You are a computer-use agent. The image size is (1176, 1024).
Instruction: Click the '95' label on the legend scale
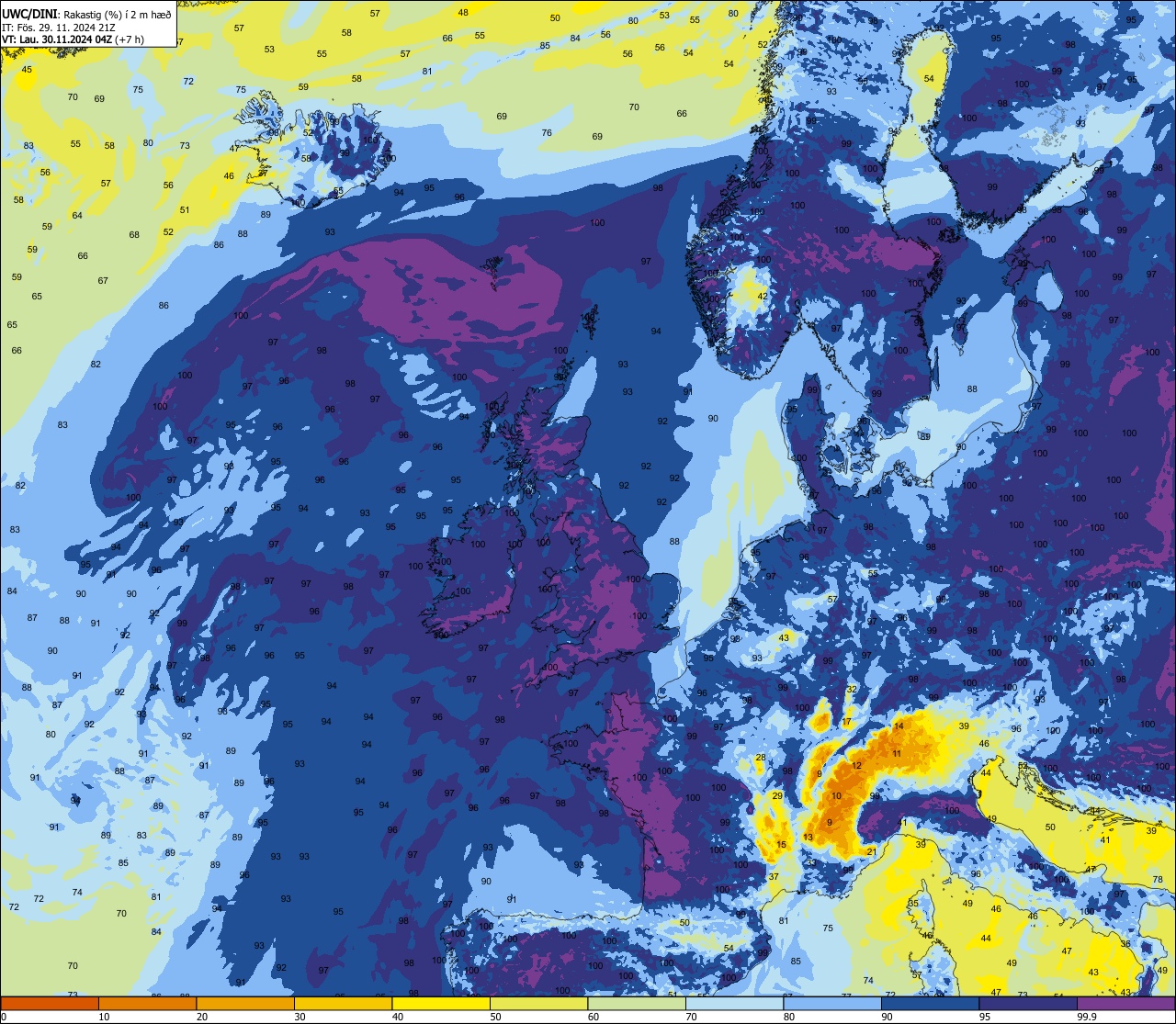pos(985,1017)
